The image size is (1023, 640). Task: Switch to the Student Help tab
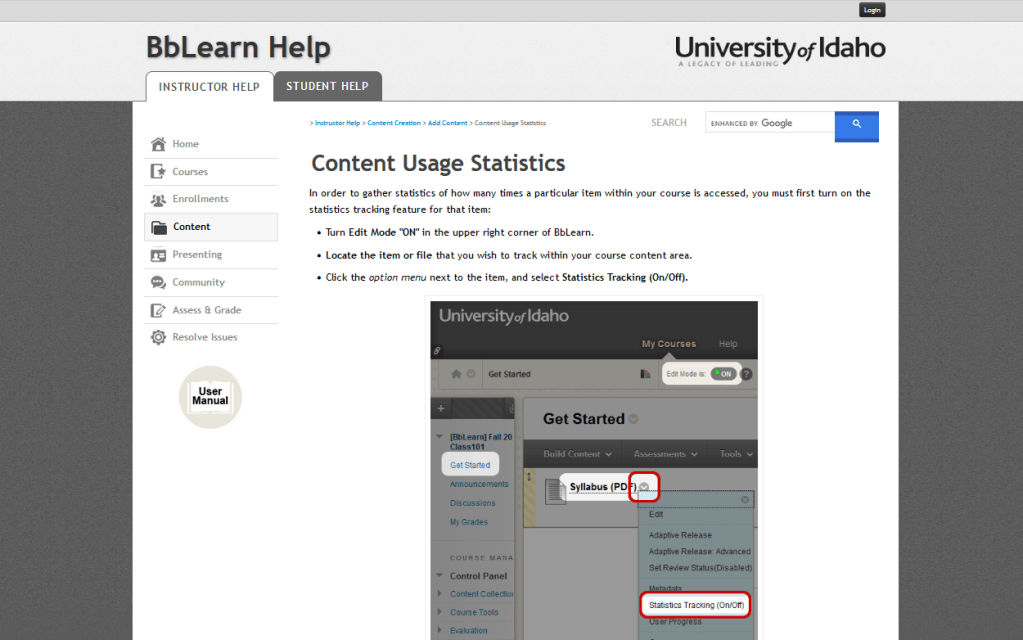point(327,86)
